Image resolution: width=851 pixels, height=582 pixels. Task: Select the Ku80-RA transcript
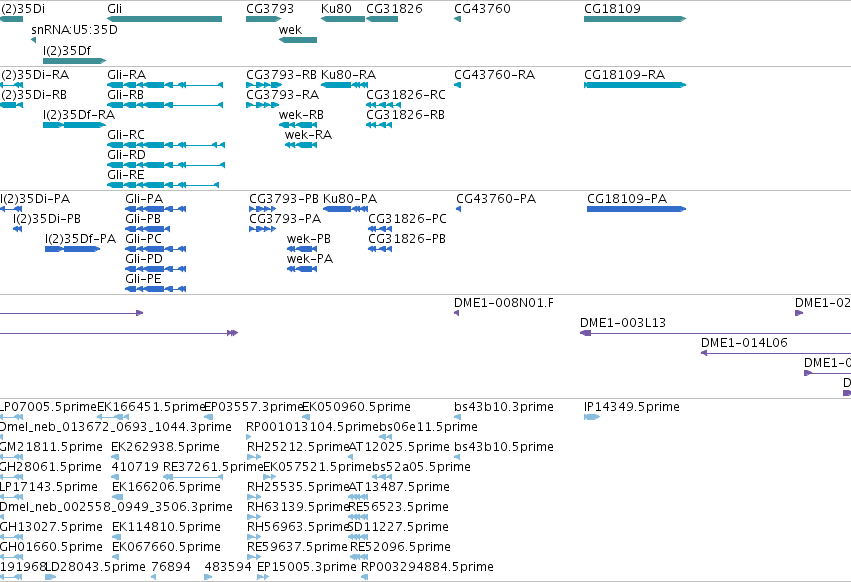pos(344,85)
